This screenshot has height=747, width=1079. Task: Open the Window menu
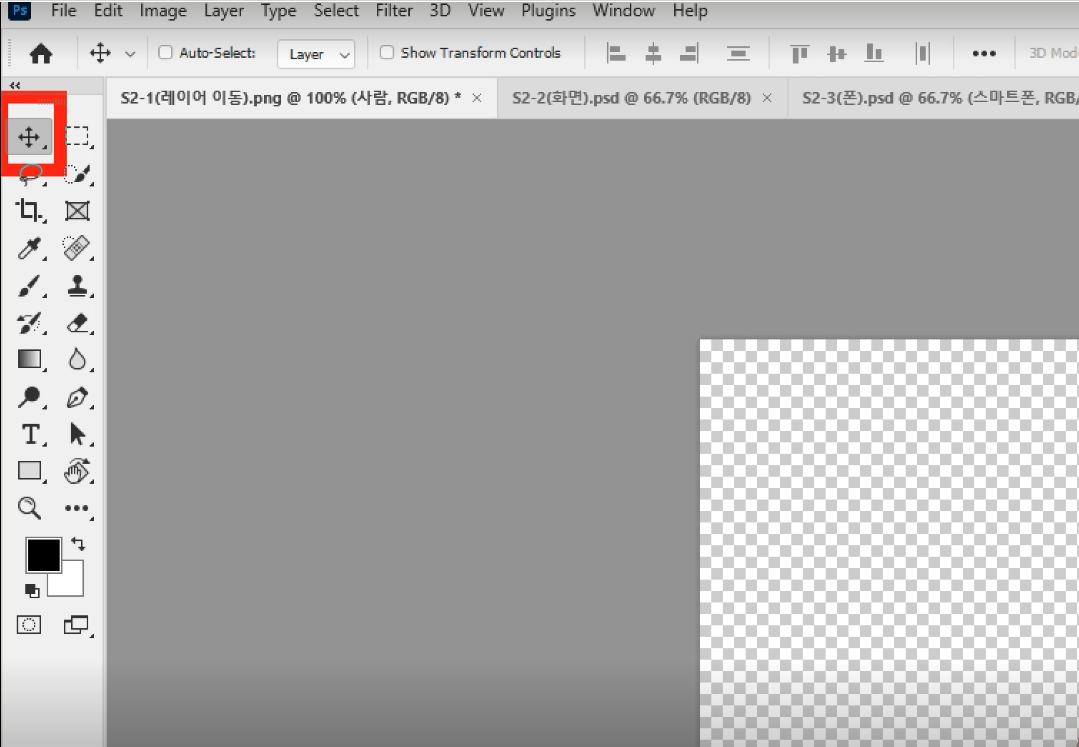point(623,11)
